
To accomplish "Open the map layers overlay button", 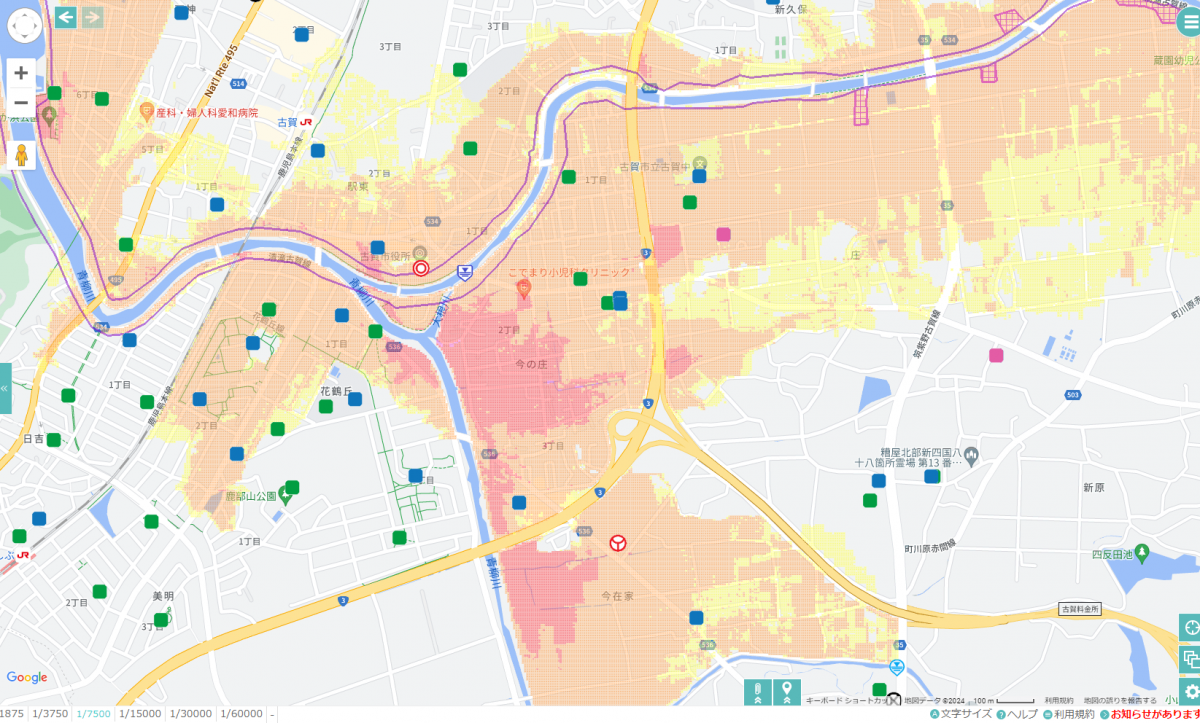I will 1190,660.
